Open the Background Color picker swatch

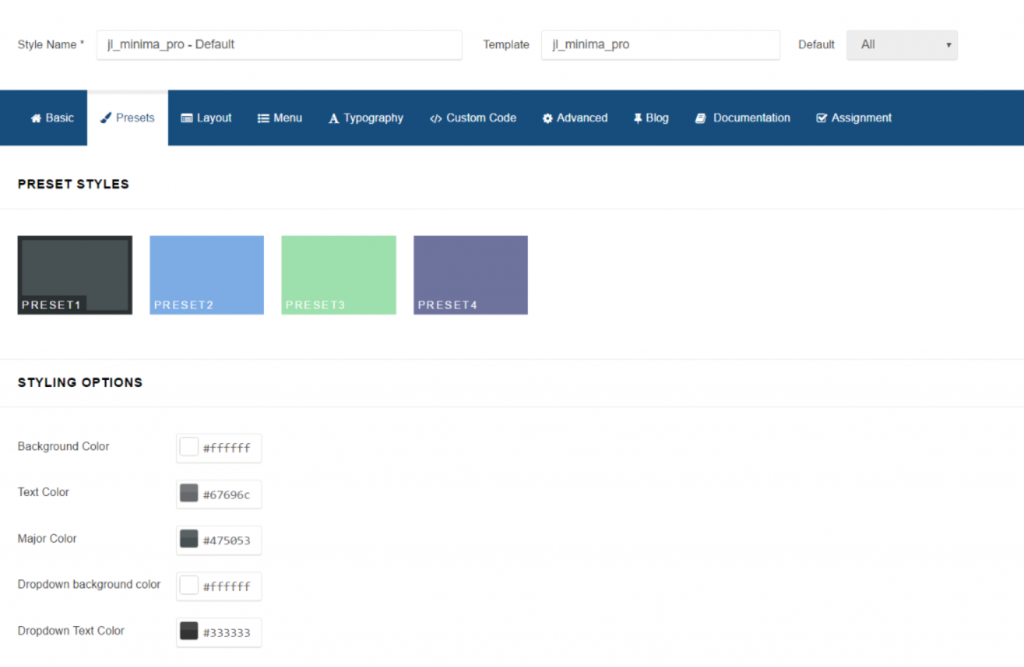tap(189, 447)
